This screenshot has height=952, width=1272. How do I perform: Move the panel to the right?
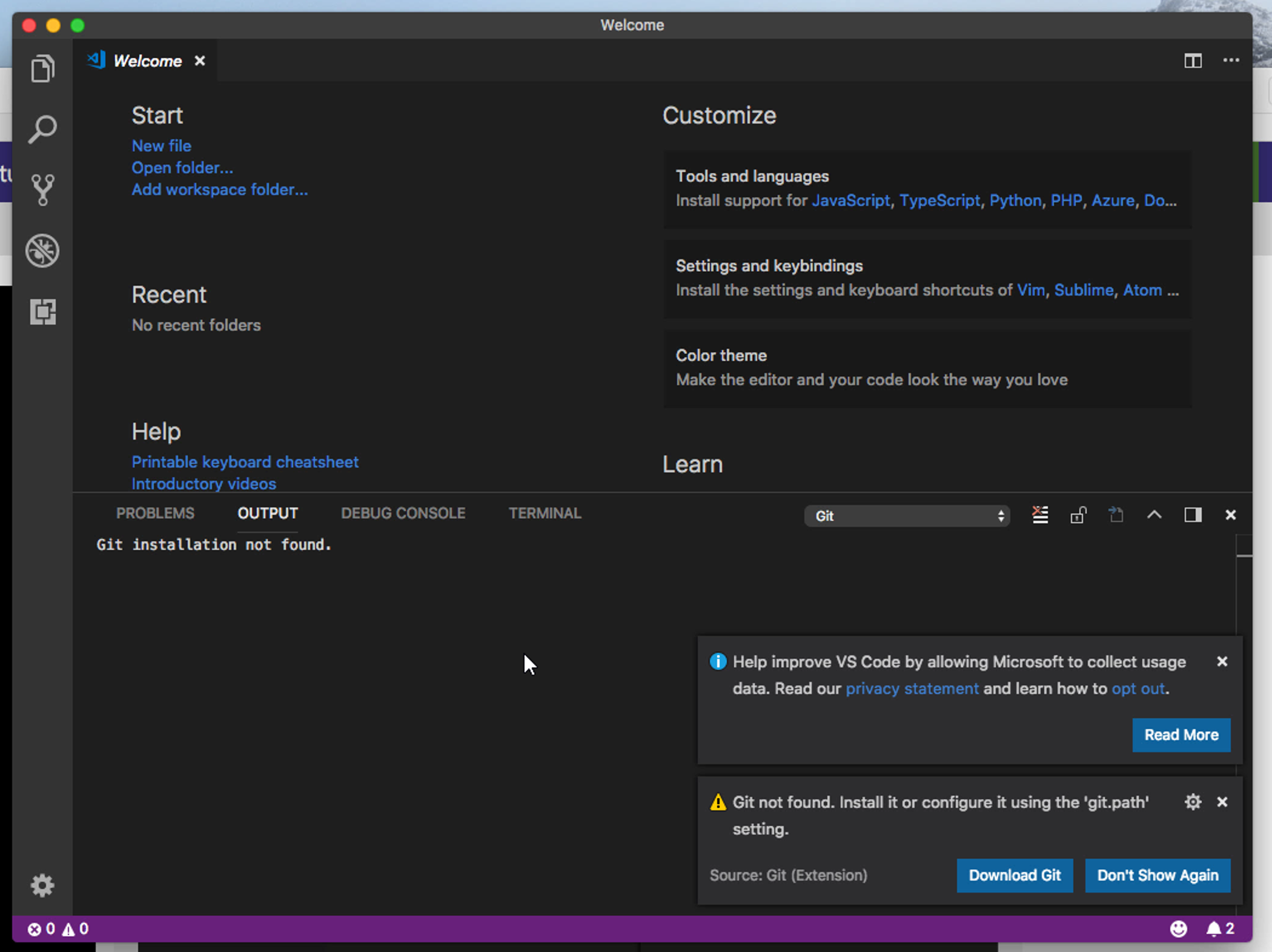click(1193, 515)
